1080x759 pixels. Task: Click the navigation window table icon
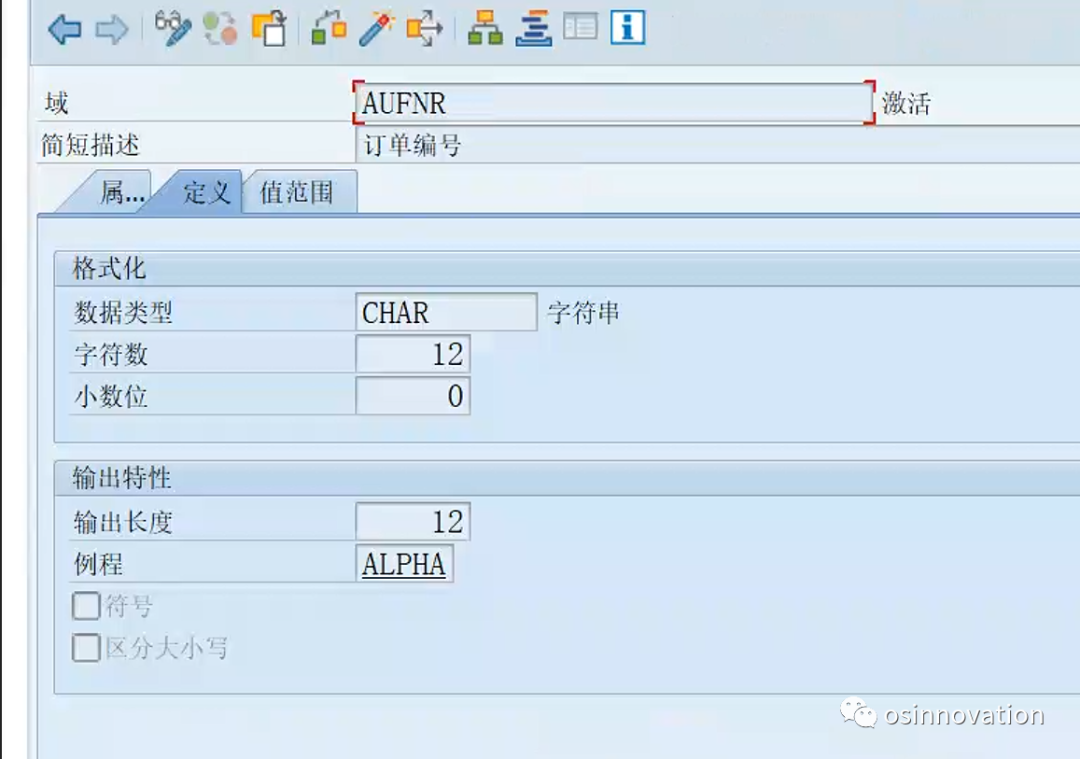click(581, 28)
